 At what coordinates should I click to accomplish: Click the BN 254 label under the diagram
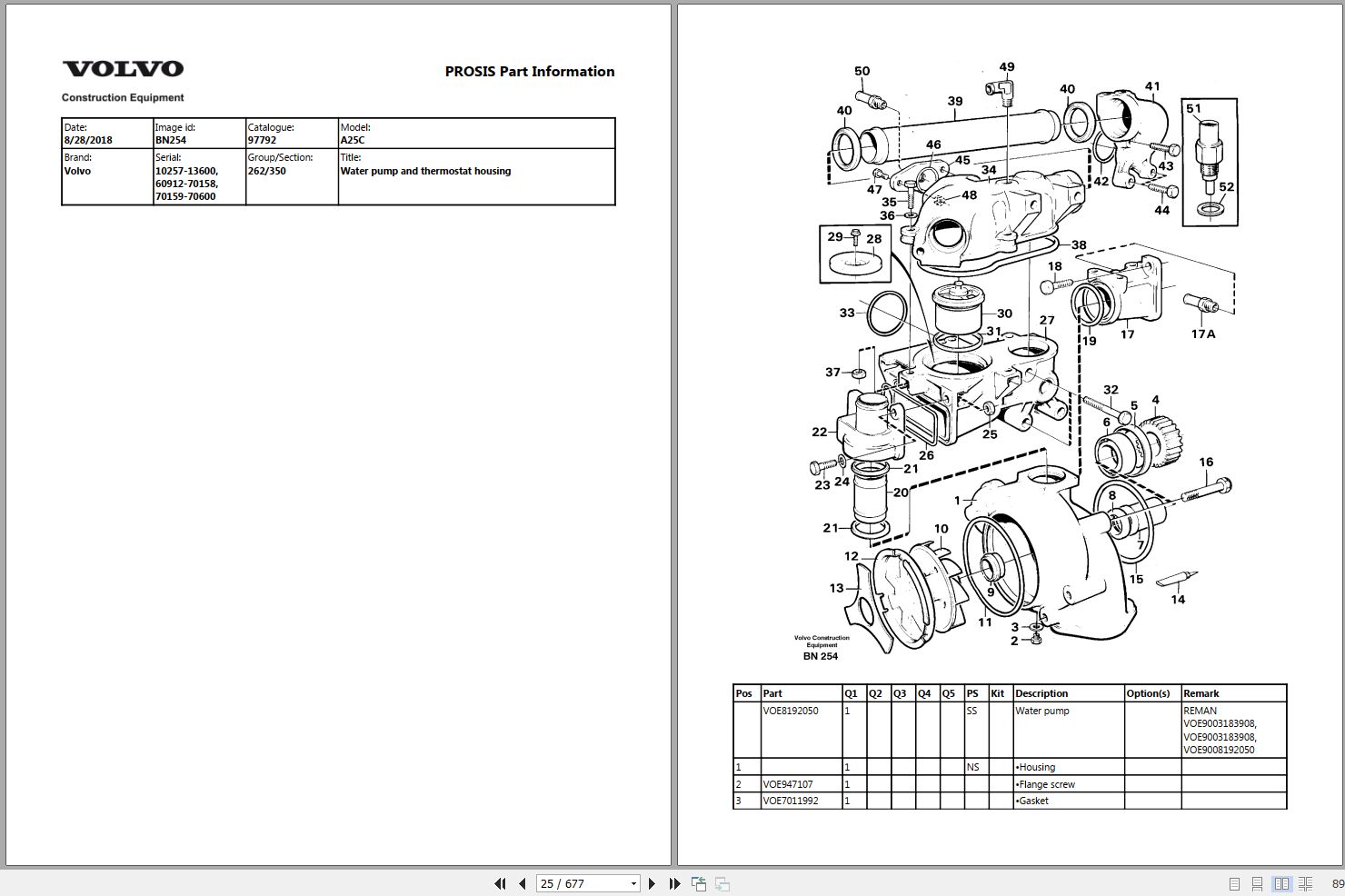819,654
